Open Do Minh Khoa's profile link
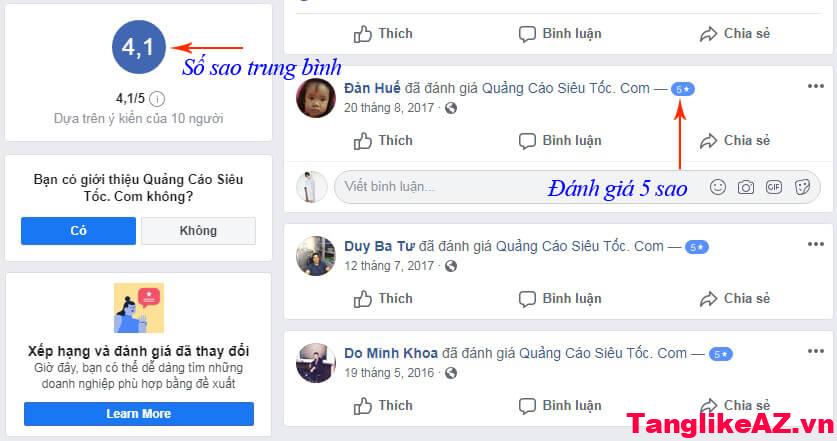This screenshot has width=837, height=441. 391,353
